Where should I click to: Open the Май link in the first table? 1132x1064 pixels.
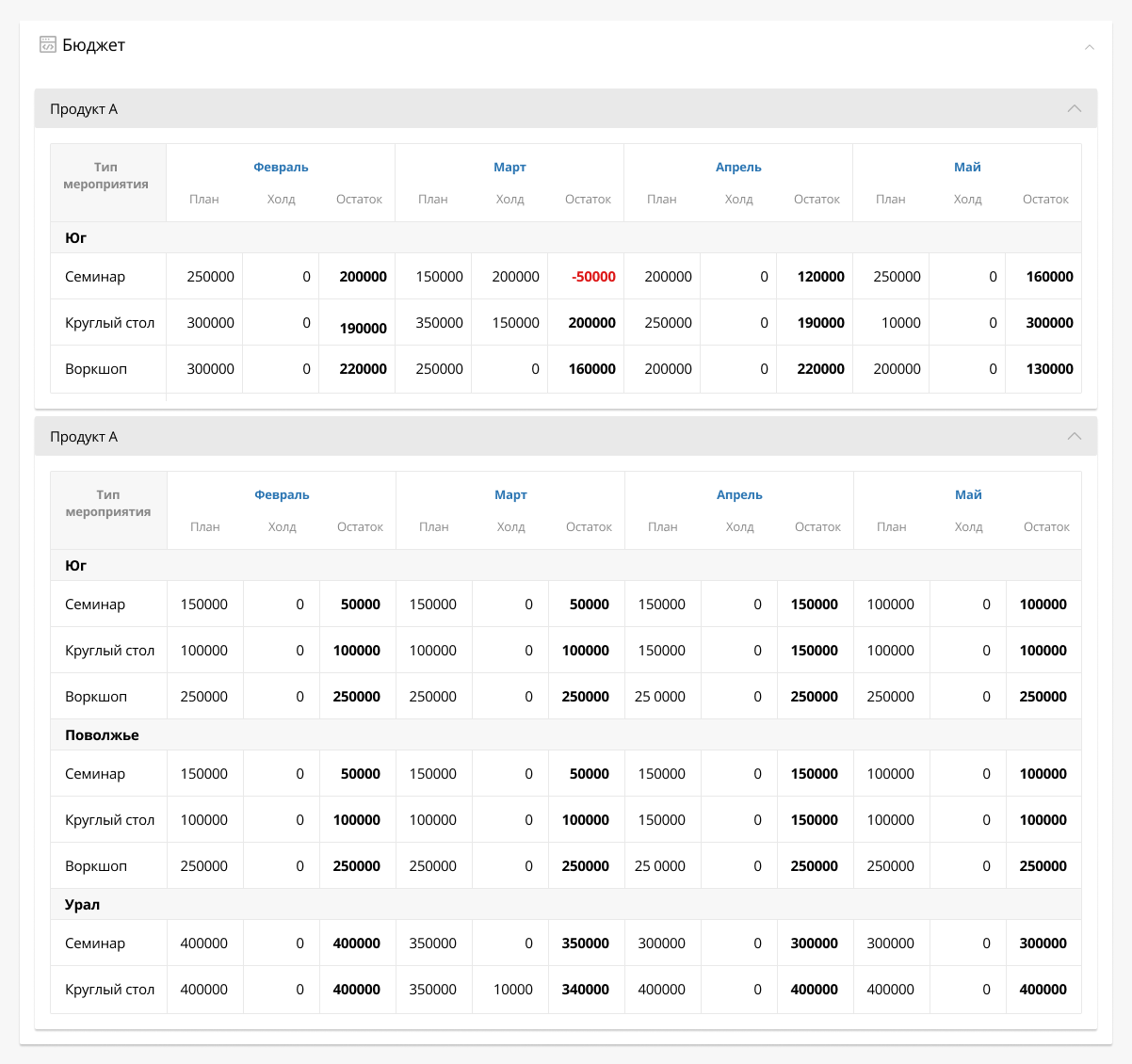point(967,167)
